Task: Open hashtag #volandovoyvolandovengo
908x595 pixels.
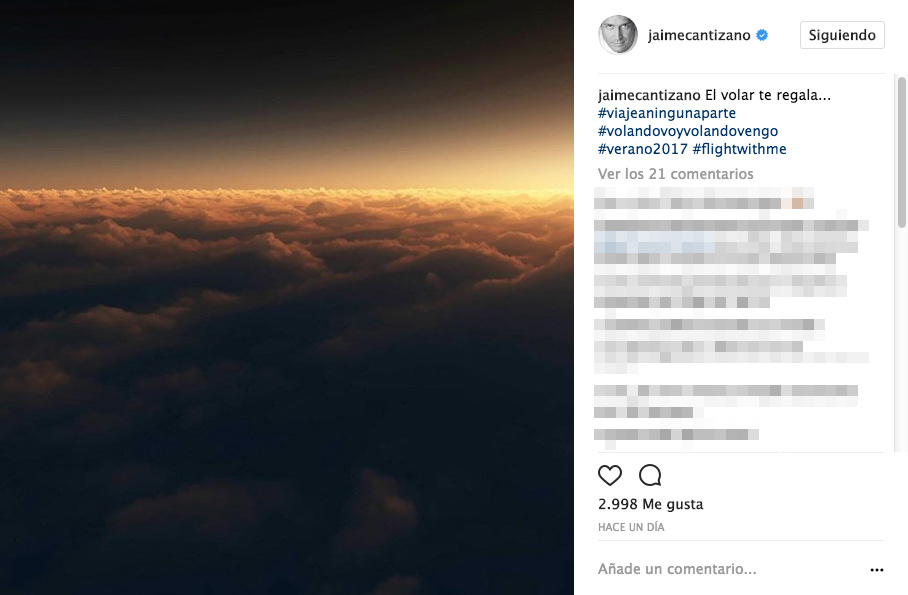Action: coord(687,132)
